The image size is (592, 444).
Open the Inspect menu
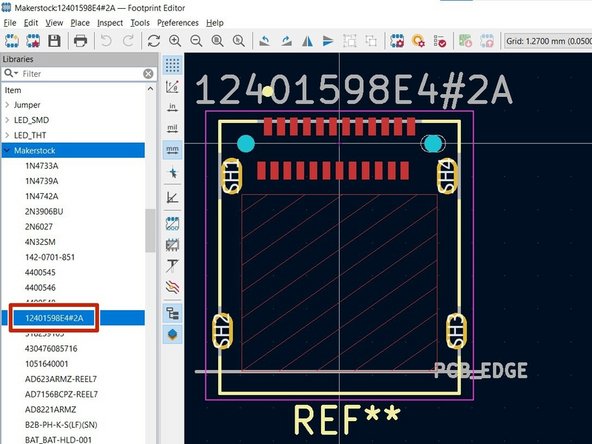click(110, 23)
